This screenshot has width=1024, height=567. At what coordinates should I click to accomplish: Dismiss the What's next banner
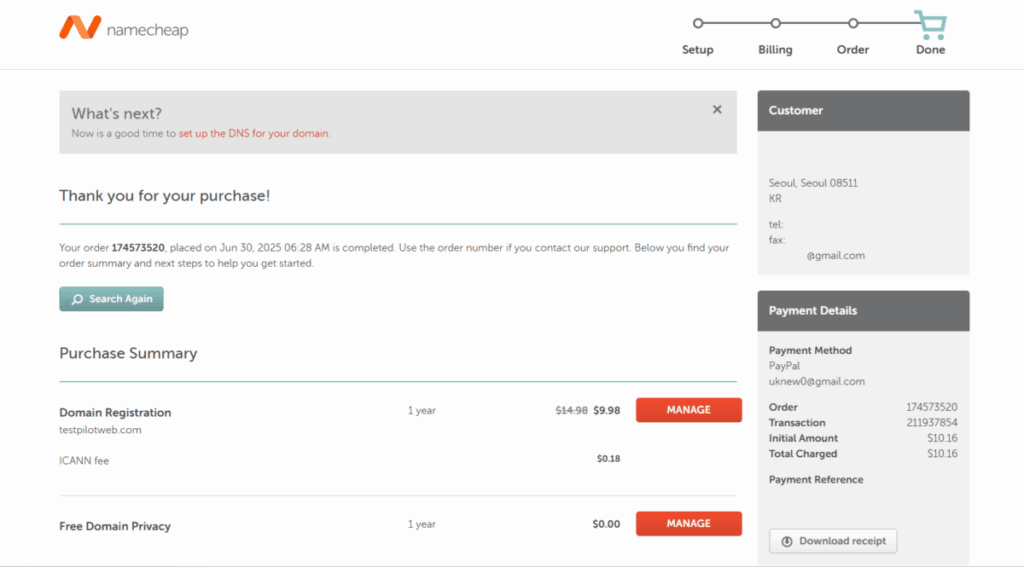pos(717,110)
